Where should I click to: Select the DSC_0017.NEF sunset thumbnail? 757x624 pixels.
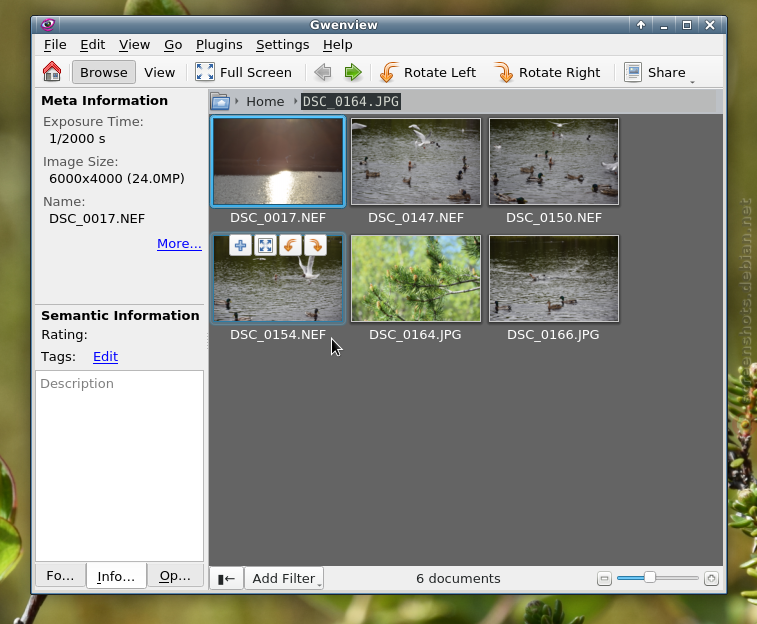pos(278,161)
